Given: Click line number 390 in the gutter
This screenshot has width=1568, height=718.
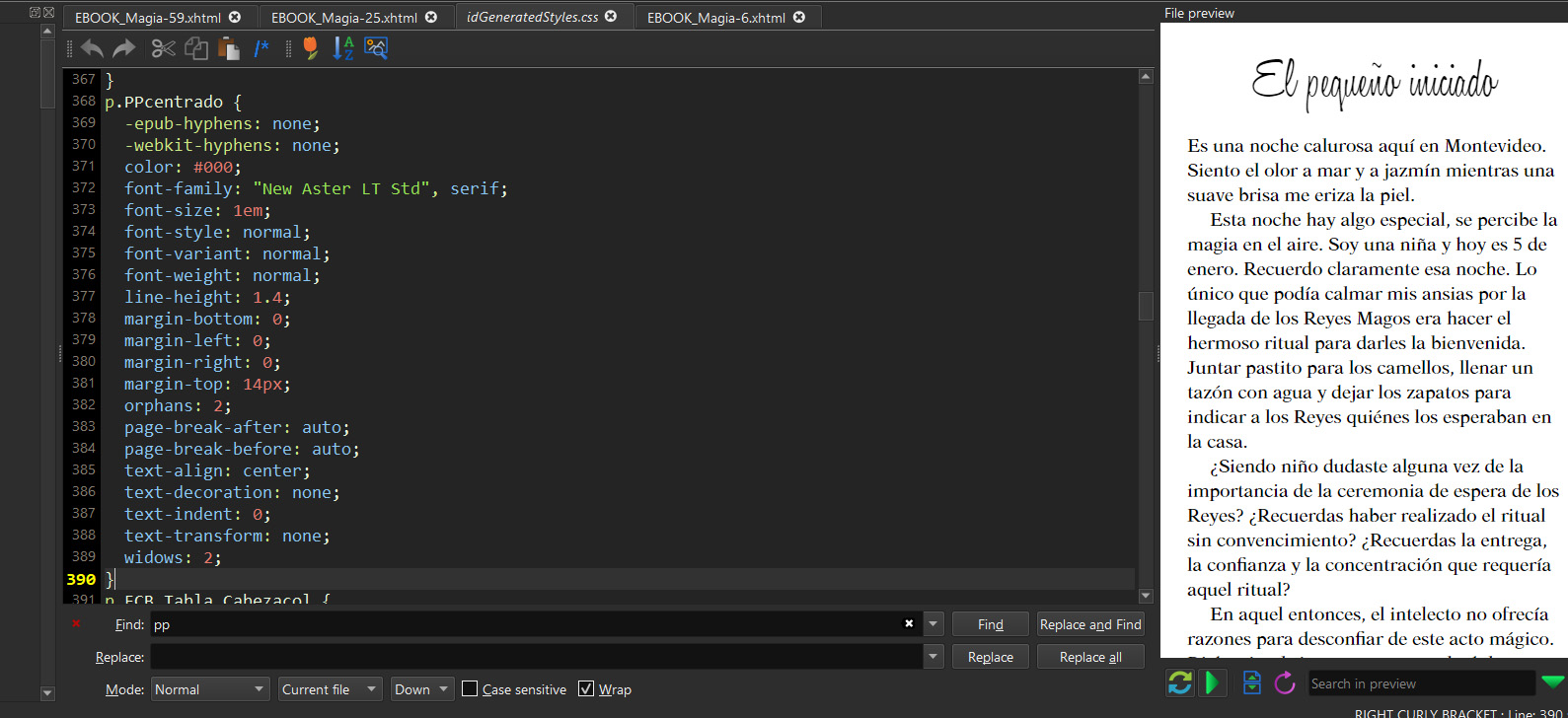Looking at the screenshot, I should [81, 579].
